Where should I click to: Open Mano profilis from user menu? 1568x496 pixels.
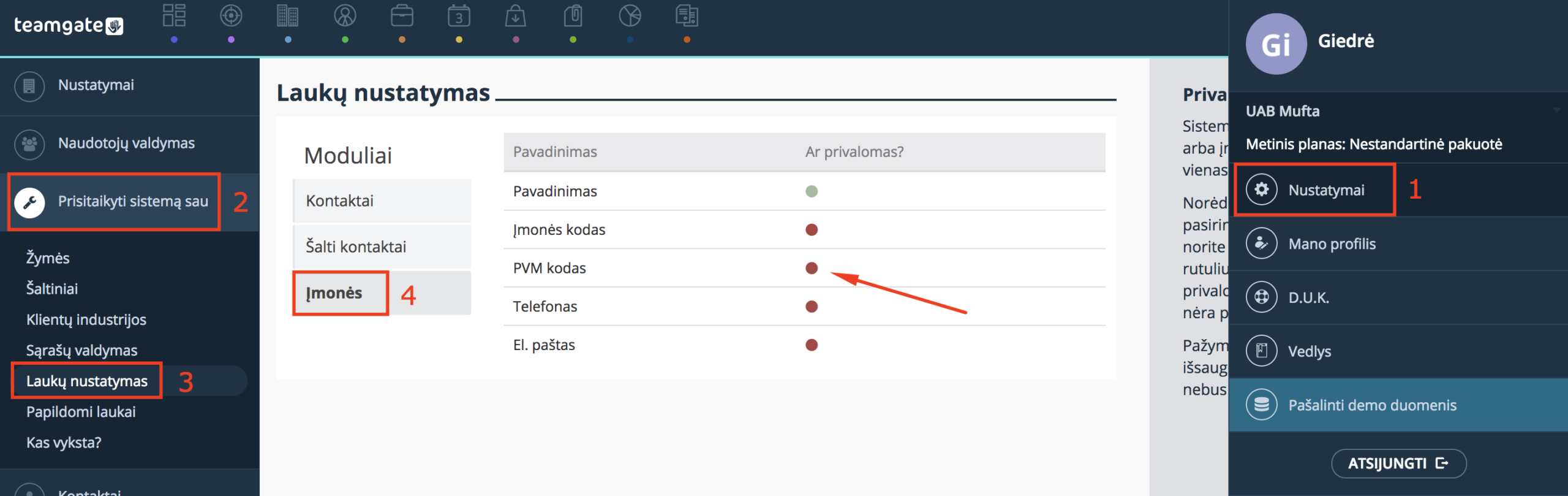[1398, 243]
